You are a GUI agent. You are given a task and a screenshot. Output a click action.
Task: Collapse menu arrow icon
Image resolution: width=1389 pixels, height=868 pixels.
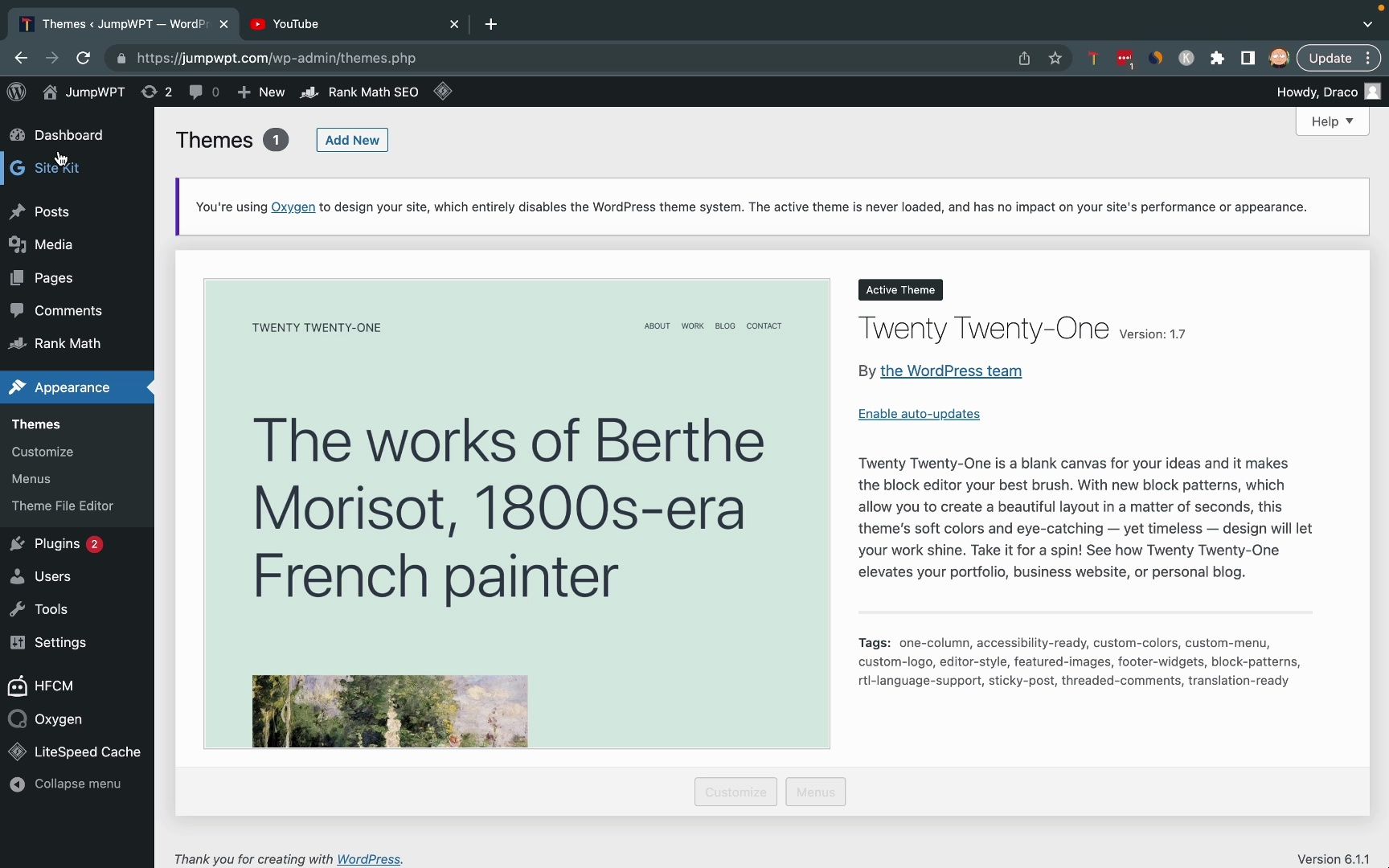pyautogui.click(x=17, y=784)
